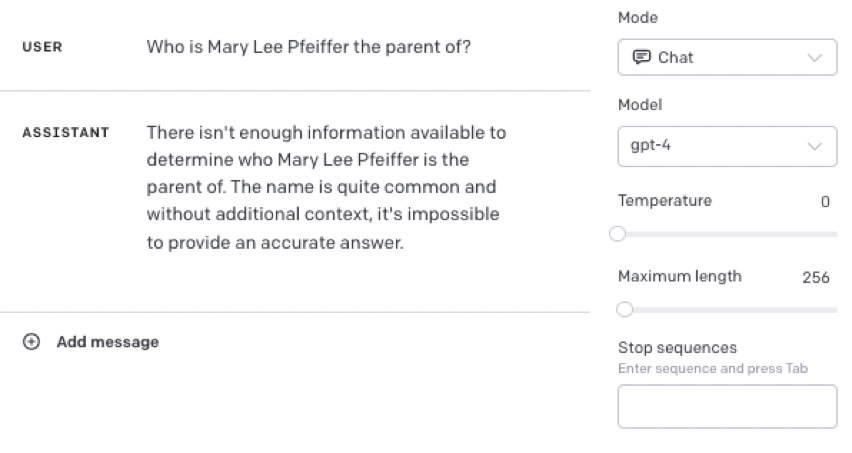Open the Chat mode selector
The image size is (852, 453).
pos(727,57)
